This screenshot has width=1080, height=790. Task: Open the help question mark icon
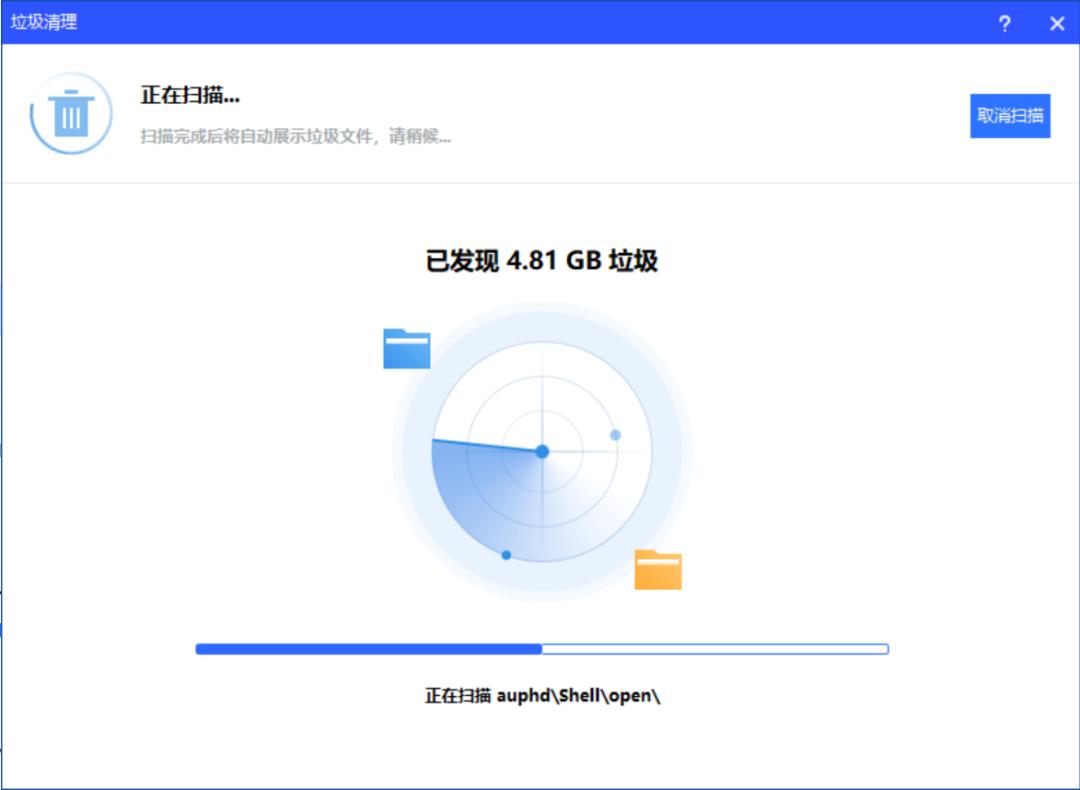[x=1006, y=21]
